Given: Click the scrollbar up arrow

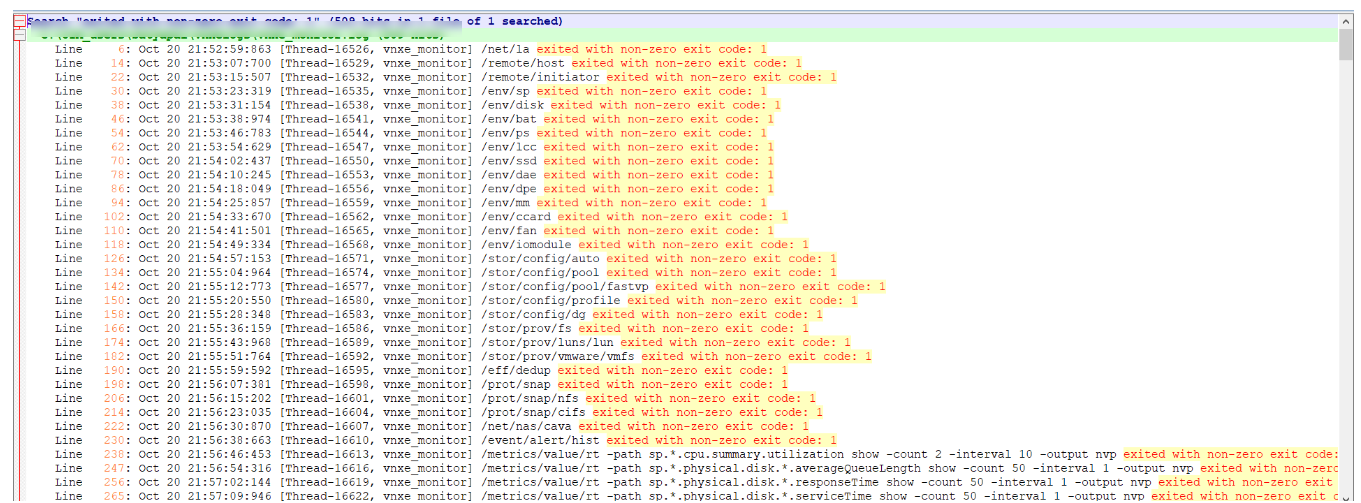Looking at the screenshot, I should pos(1345,20).
